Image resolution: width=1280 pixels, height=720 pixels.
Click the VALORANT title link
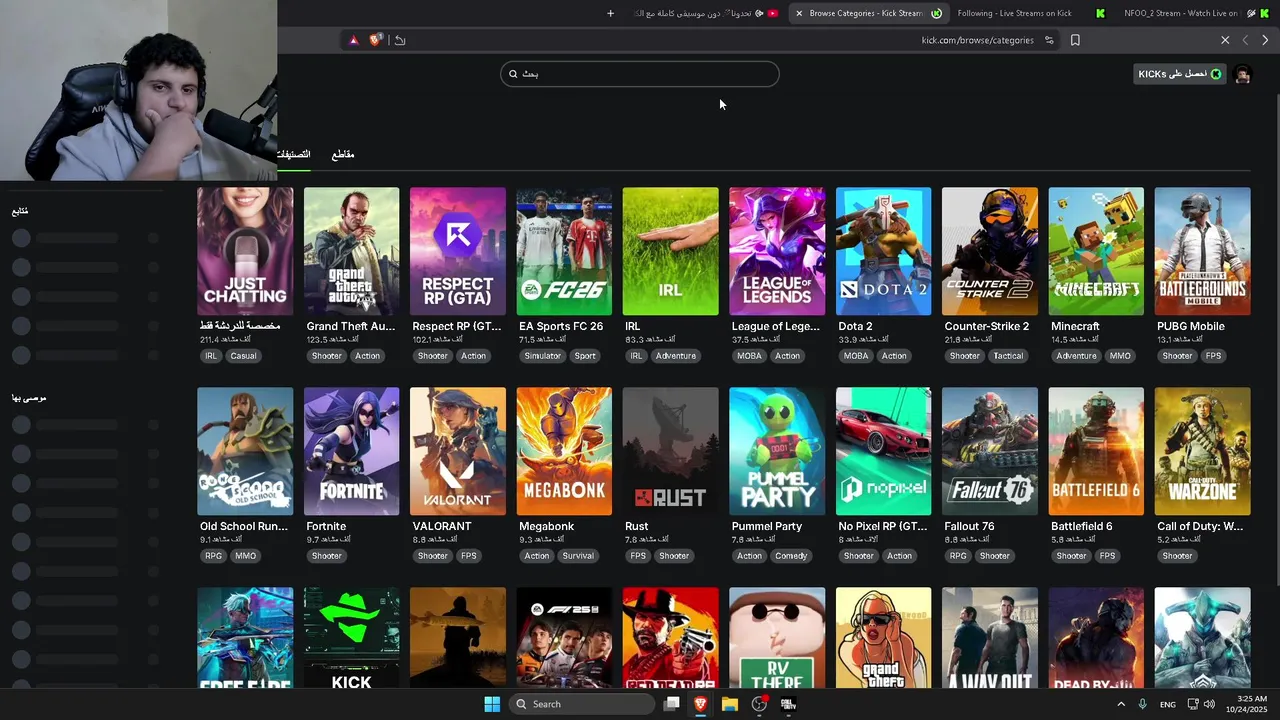click(x=442, y=526)
